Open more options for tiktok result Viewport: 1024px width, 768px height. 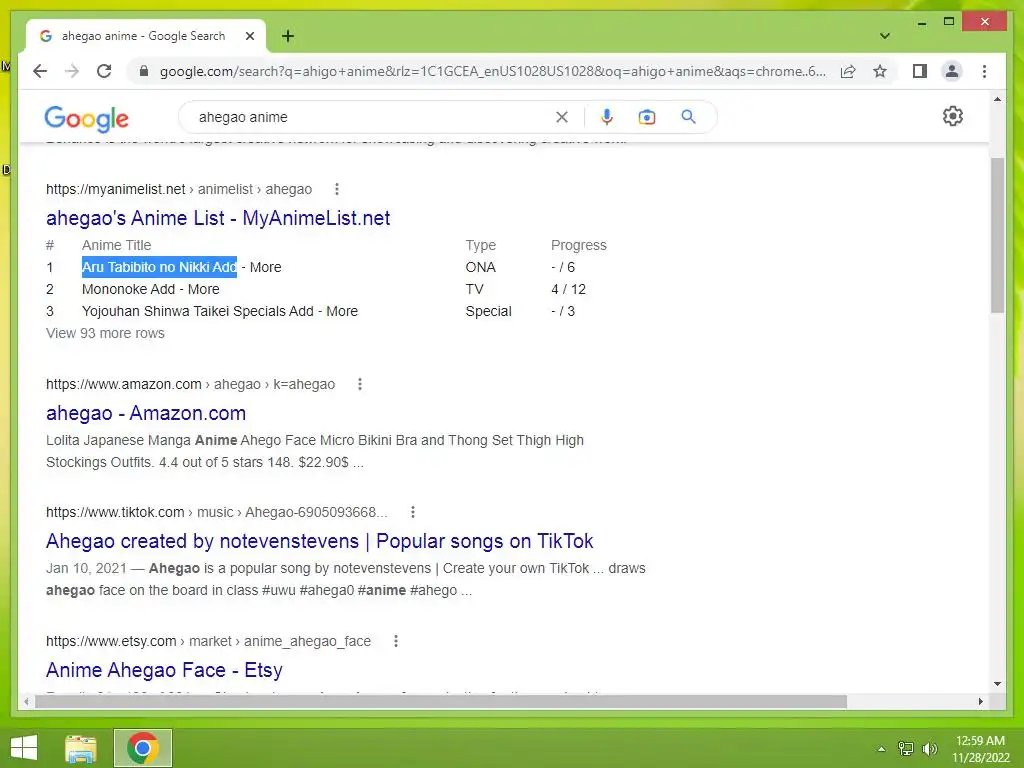point(413,512)
